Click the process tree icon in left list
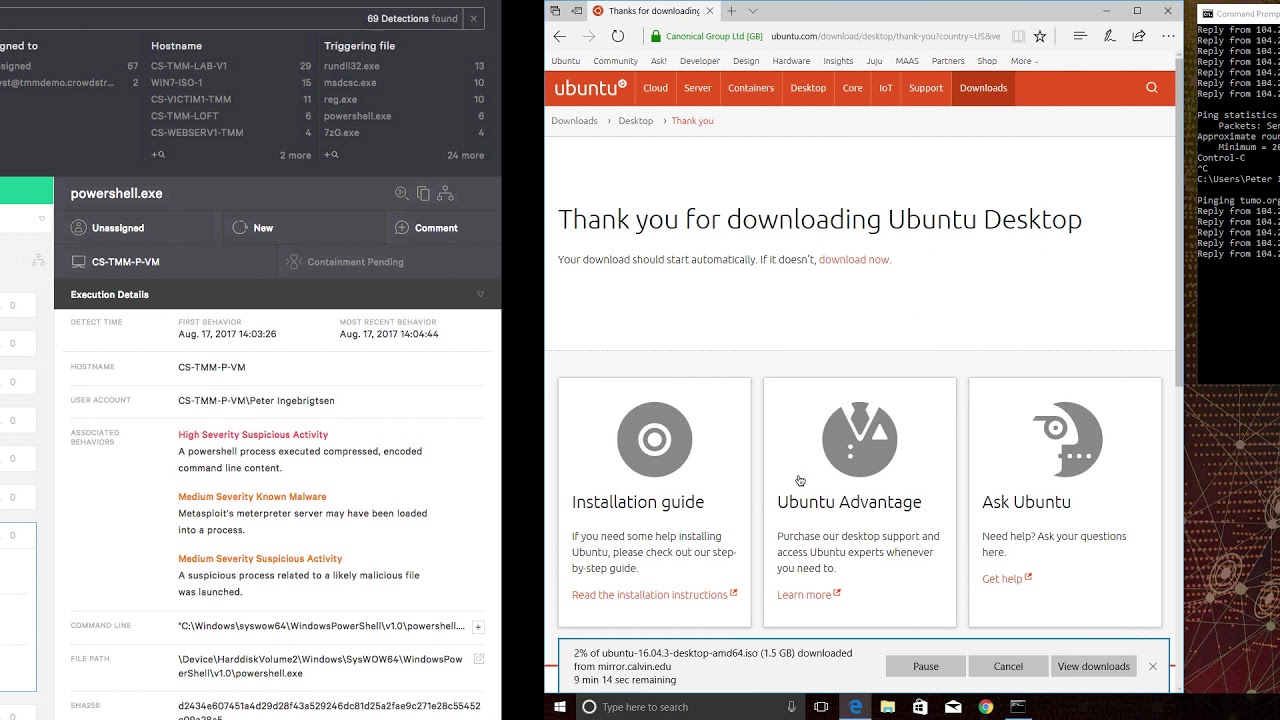The image size is (1280, 720). pyautogui.click(x=38, y=260)
